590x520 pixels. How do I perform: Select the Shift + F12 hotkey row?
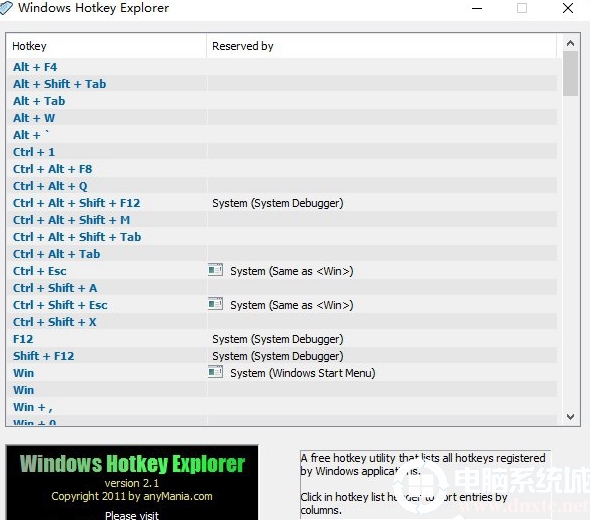(281, 356)
